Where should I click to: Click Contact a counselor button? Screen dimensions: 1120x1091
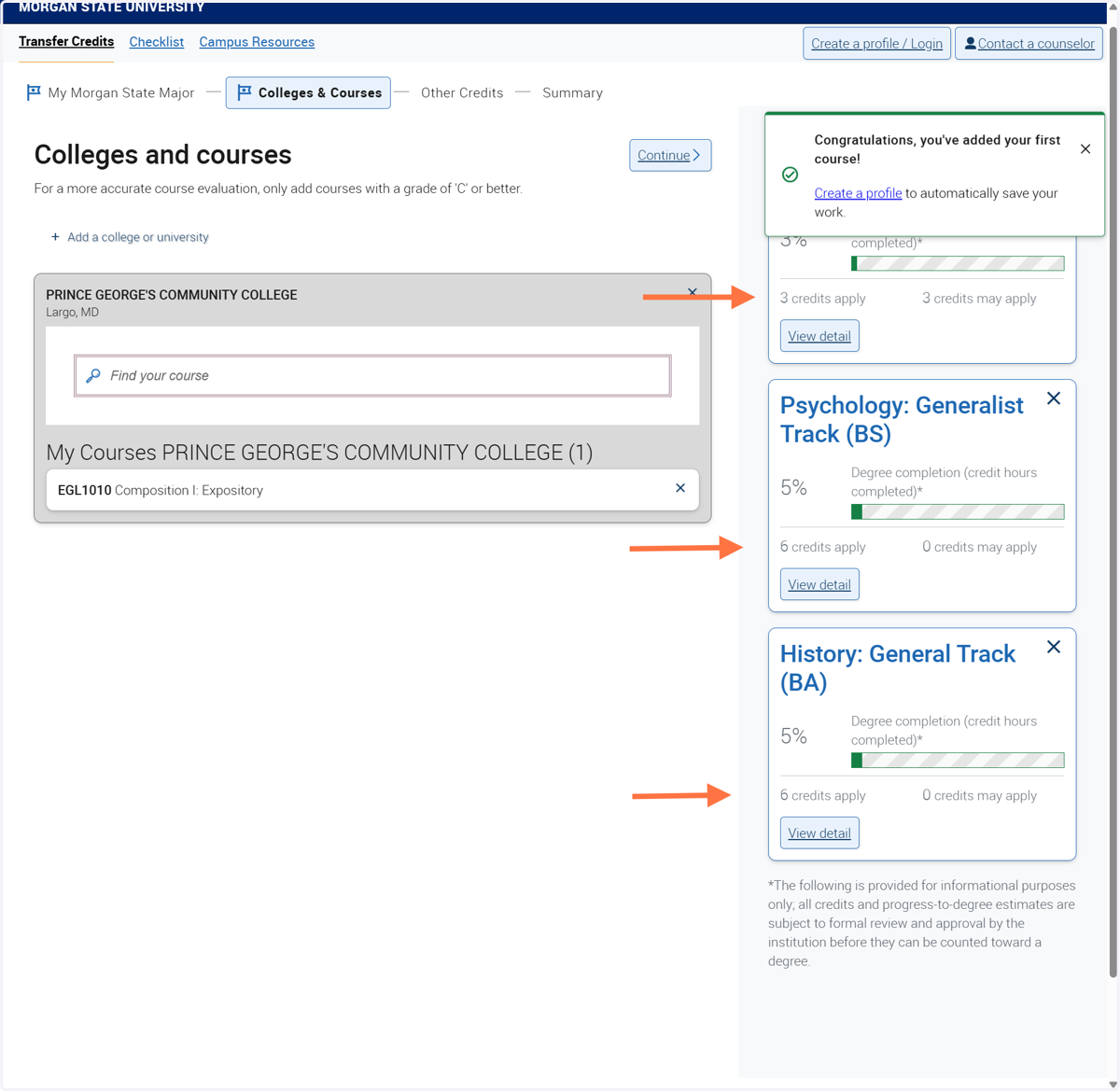point(1029,43)
